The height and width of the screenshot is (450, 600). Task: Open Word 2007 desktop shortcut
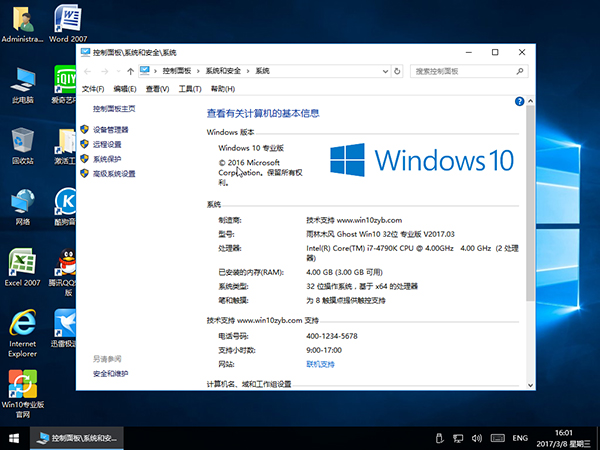69,22
